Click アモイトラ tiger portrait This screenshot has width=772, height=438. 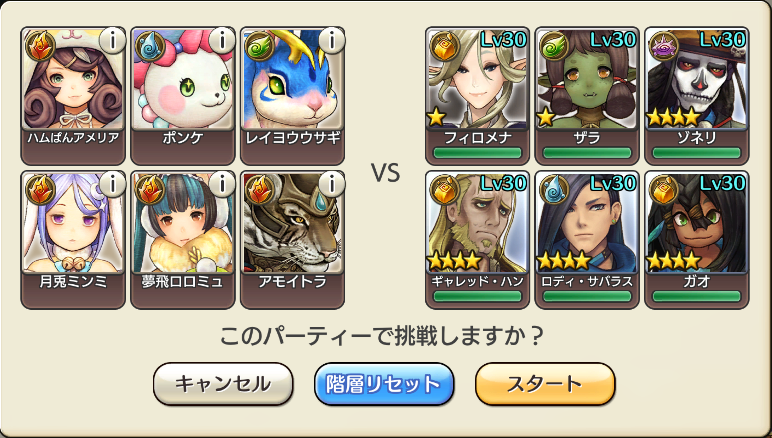[x=292, y=222]
